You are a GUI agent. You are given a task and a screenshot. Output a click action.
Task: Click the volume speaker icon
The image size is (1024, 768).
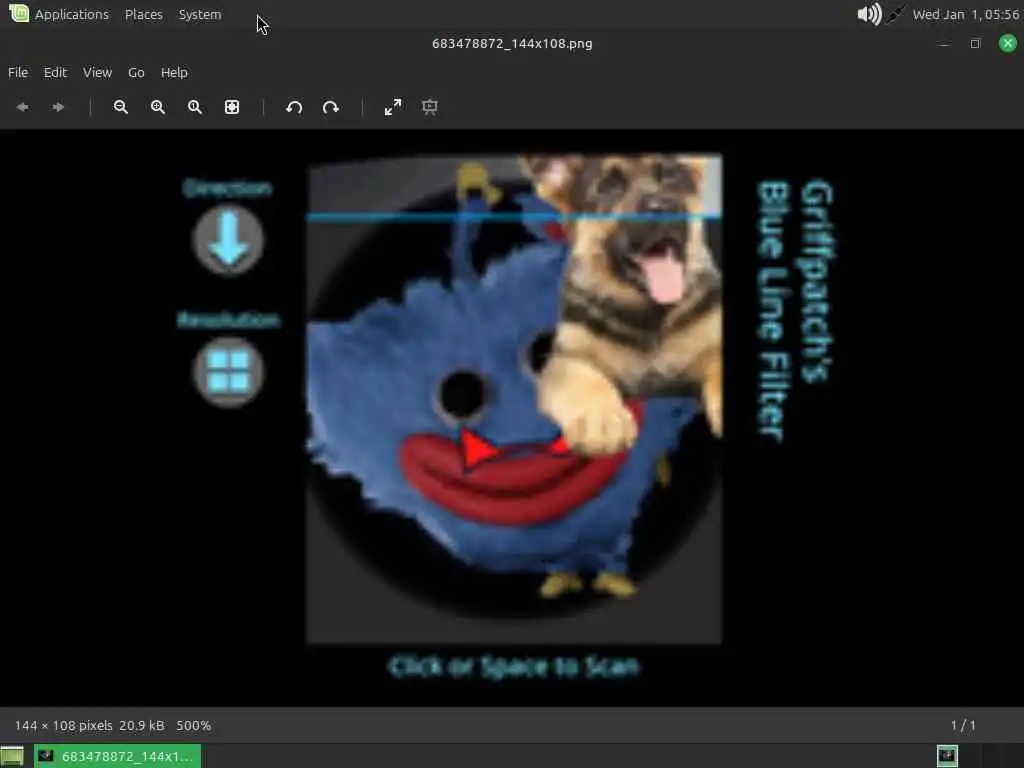click(x=869, y=14)
